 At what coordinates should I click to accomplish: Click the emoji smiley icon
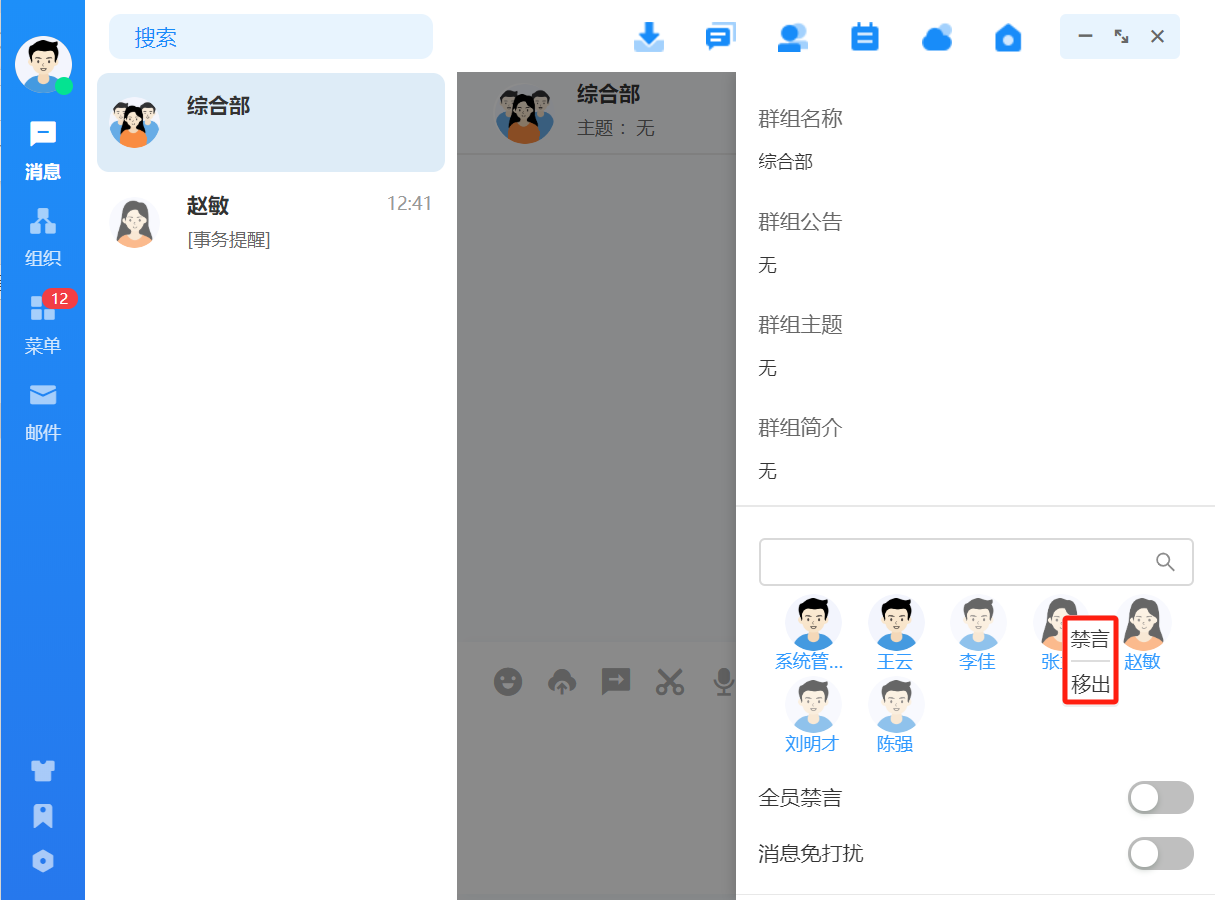[x=508, y=682]
